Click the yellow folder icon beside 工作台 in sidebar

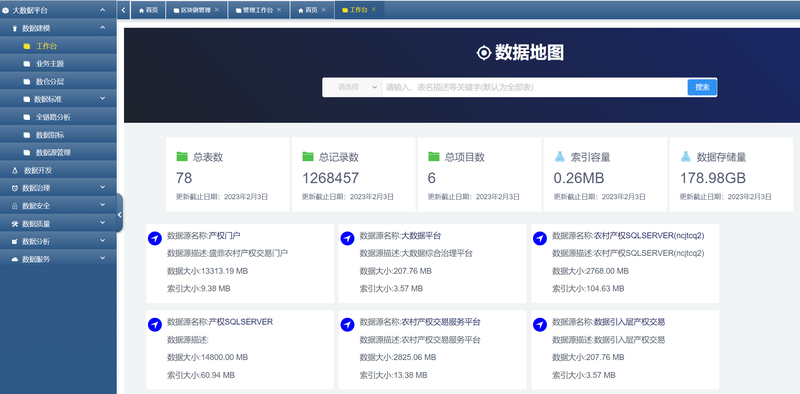(x=27, y=46)
